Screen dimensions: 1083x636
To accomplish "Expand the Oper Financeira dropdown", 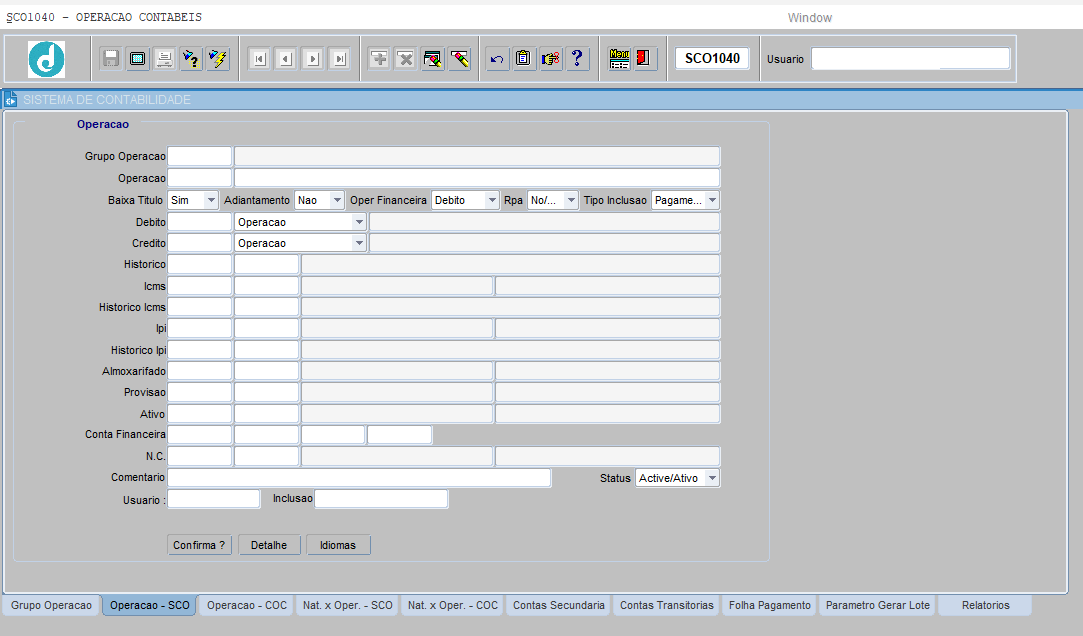I will (491, 201).
